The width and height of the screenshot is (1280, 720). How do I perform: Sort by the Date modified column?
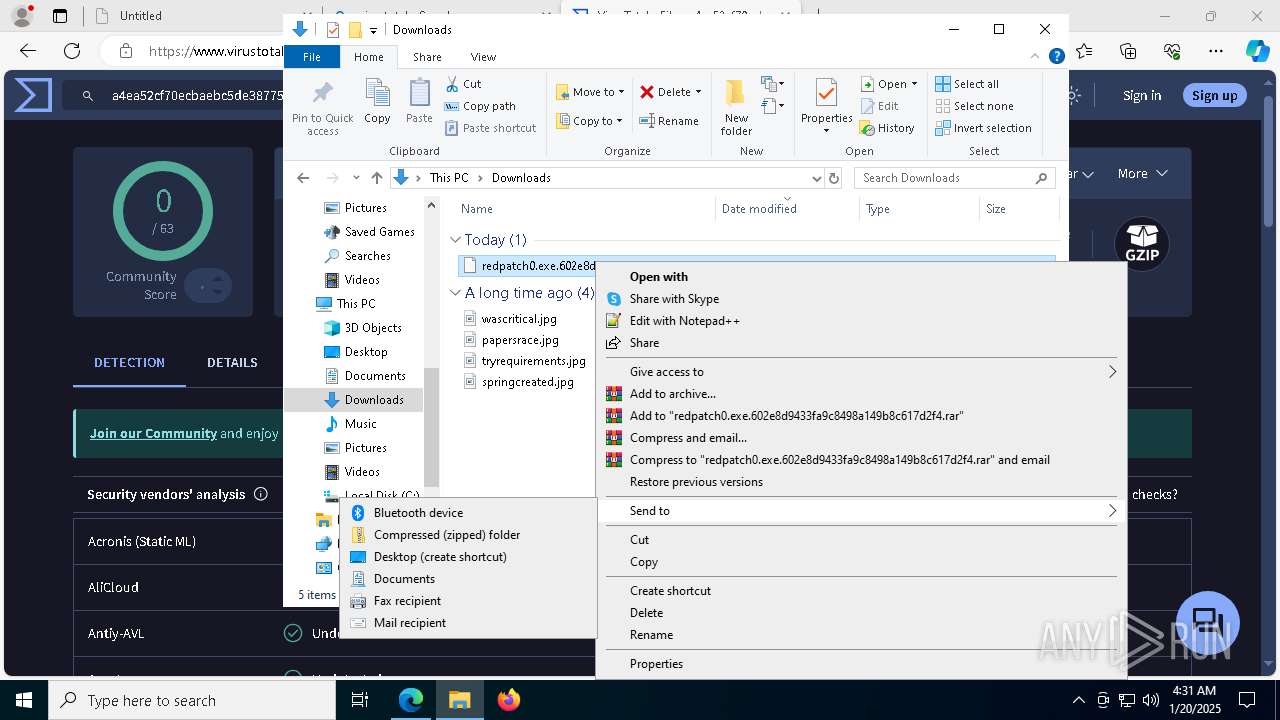click(759, 209)
